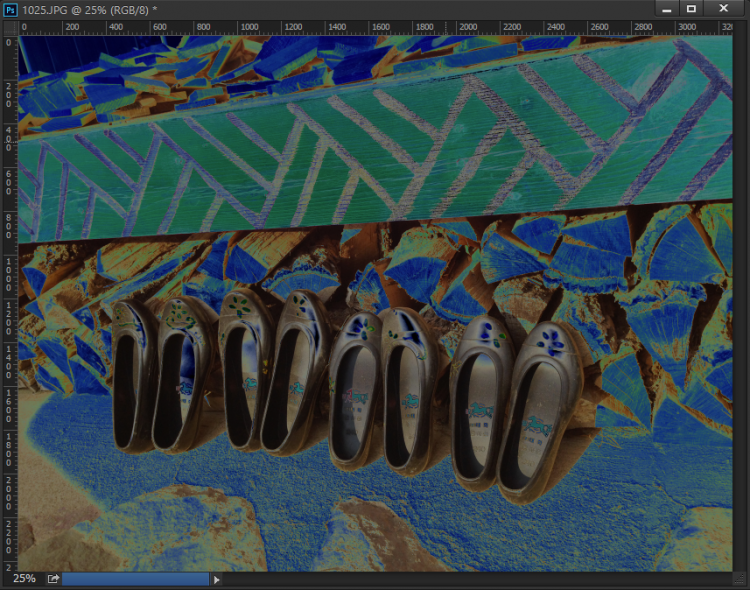Click the 200 mark on horizontal ruler
Viewport: 750px width, 590px height.
[73, 27]
